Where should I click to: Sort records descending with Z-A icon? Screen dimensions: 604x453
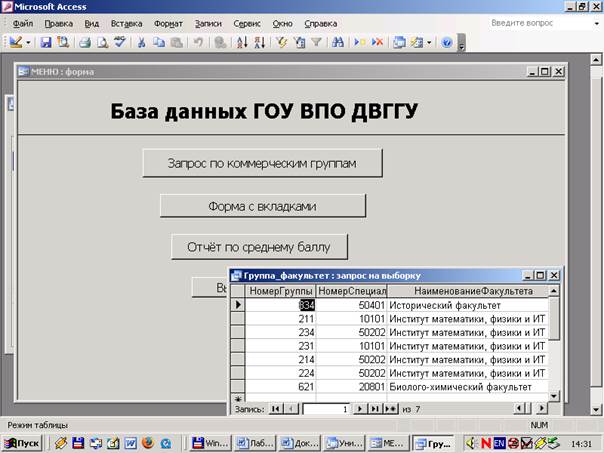coord(260,42)
